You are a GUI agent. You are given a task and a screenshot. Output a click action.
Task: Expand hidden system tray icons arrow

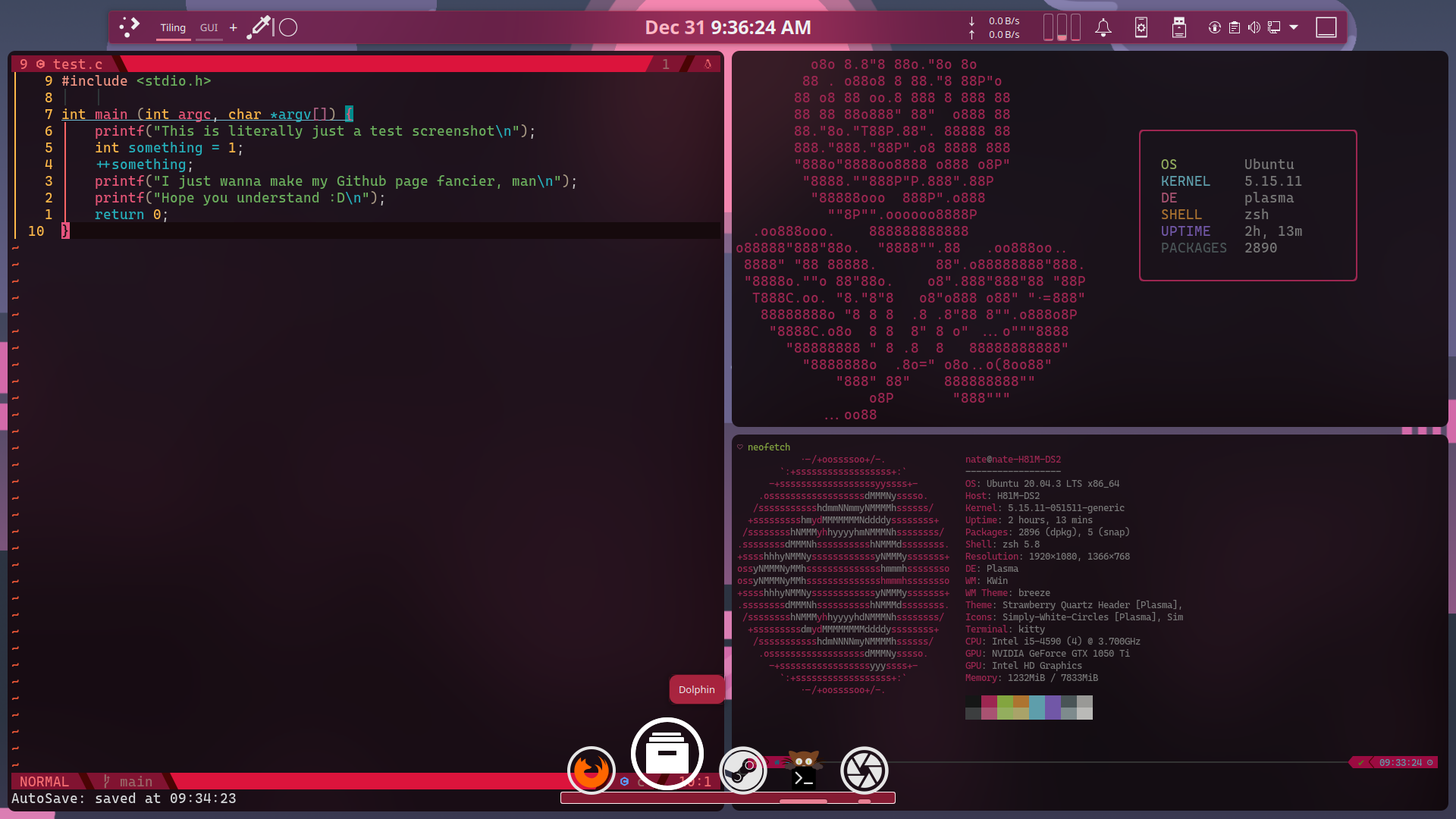click(x=1294, y=28)
